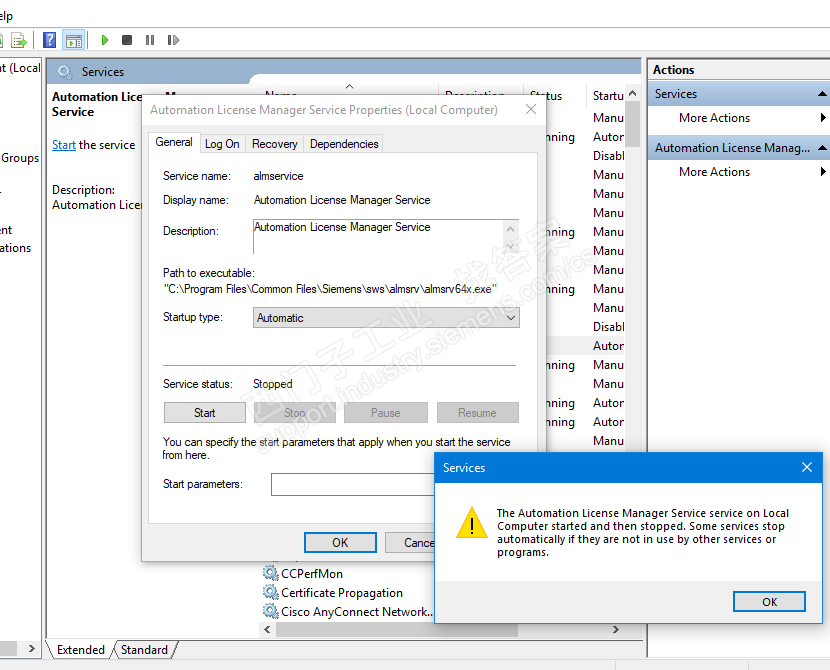
Task: Click the Resume button in Properties dialog
Action: [477, 413]
